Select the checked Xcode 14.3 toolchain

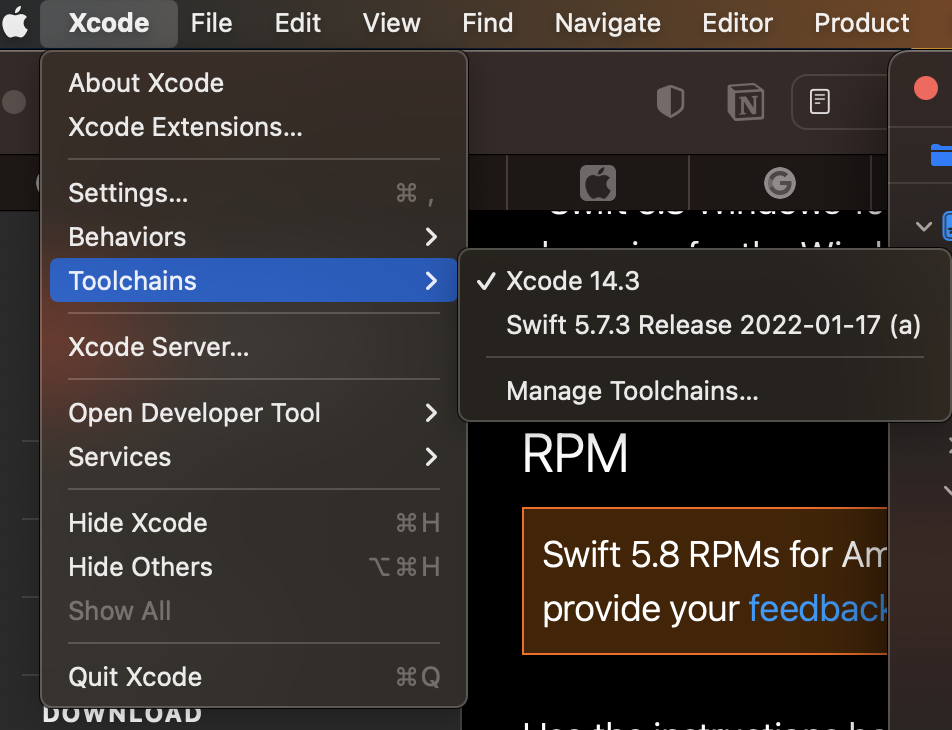click(704, 281)
